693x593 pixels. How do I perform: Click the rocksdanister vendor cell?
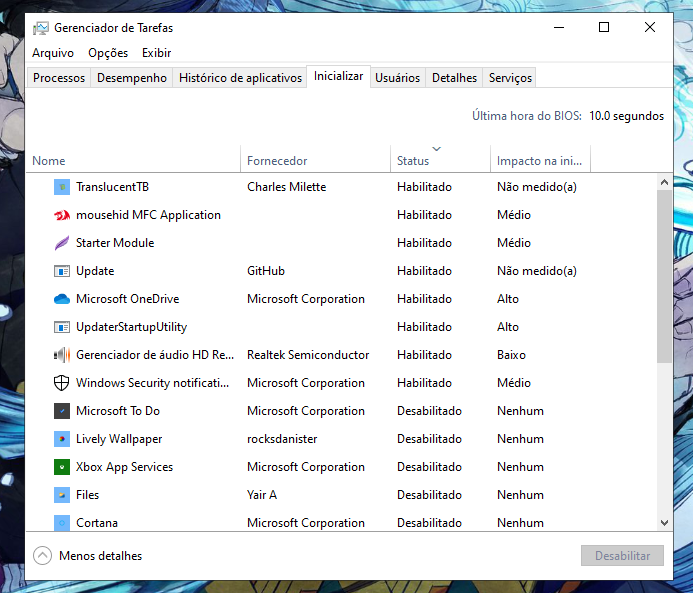point(282,439)
